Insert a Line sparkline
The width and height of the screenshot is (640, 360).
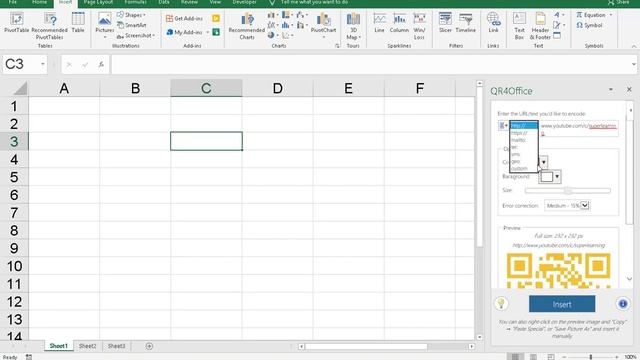coord(379,23)
